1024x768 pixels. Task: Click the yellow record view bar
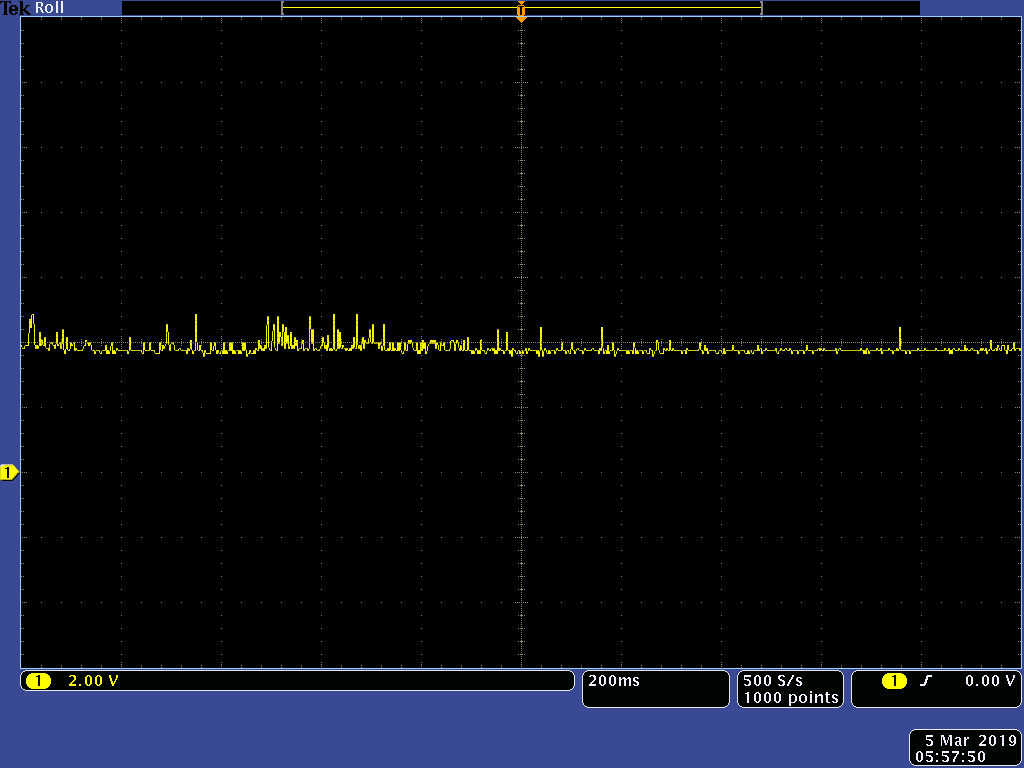pos(522,8)
